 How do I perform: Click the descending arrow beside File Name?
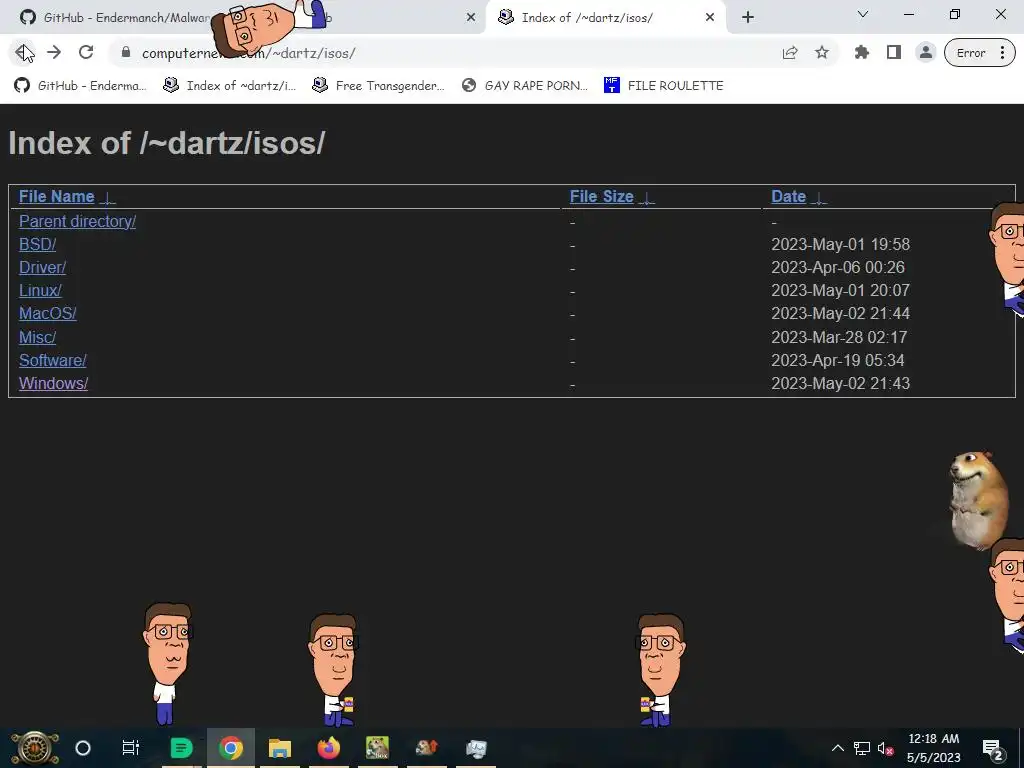tap(108, 198)
